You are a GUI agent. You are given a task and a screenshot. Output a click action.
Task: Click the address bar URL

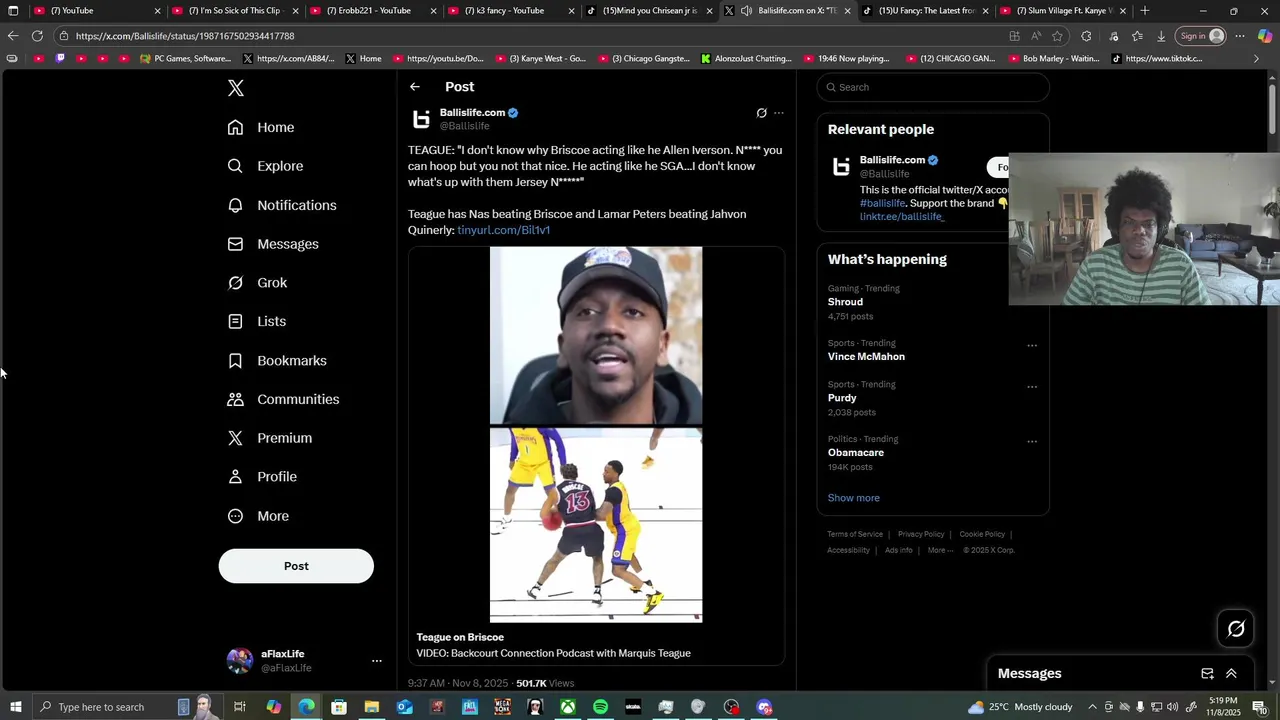click(x=184, y=36)
